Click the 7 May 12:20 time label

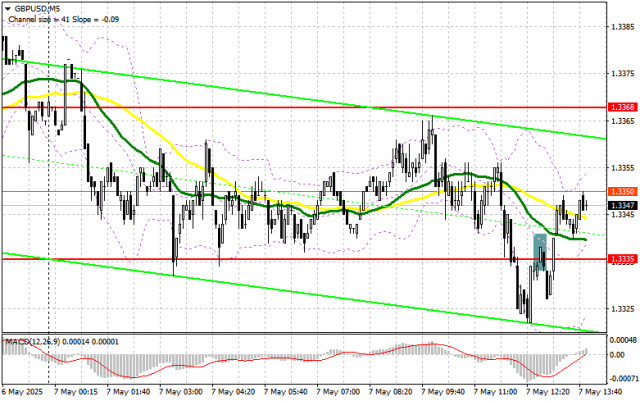[x=548, y=392]
